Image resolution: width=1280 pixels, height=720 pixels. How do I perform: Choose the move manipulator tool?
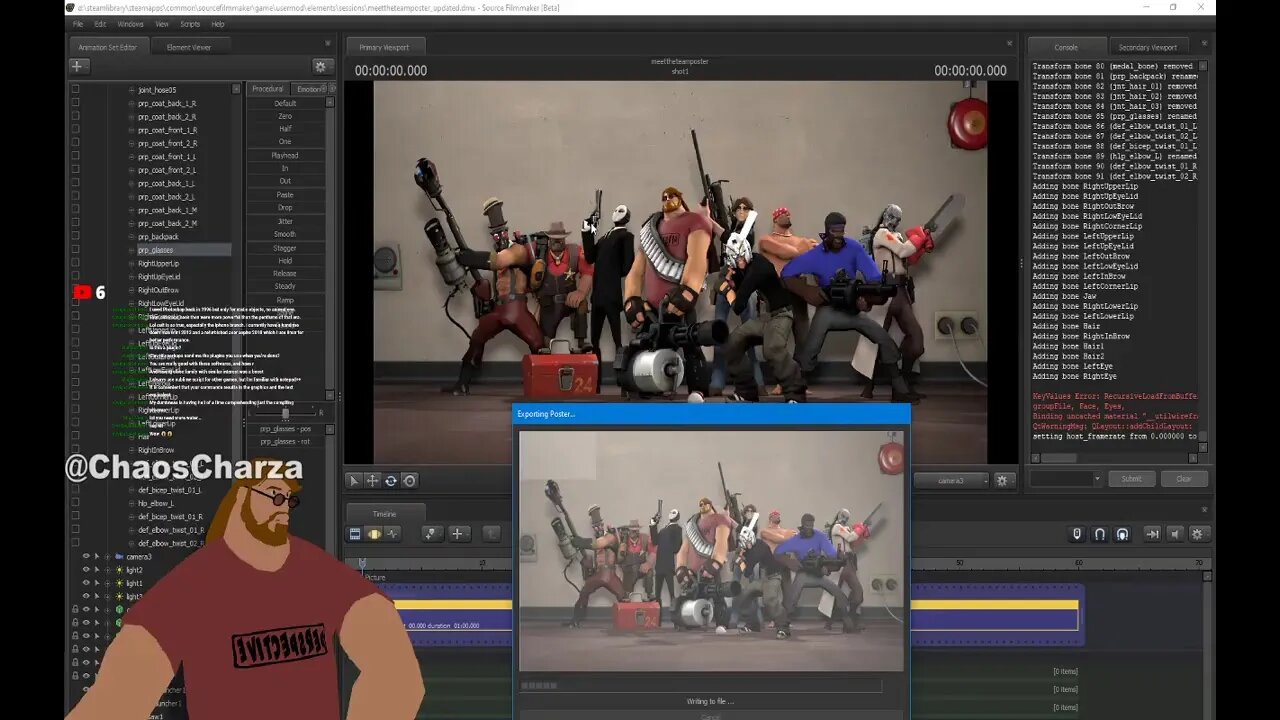(372, 481)
